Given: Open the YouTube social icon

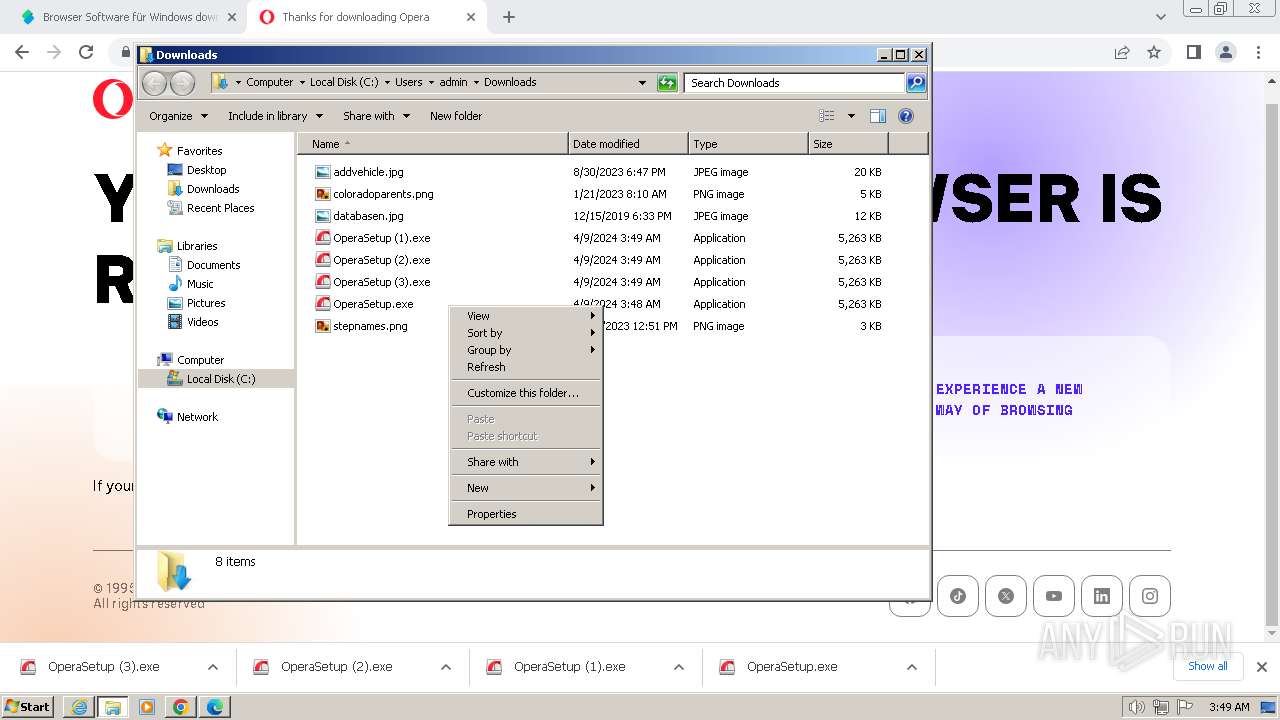Looking at the screenshot, I should 1054,596.
